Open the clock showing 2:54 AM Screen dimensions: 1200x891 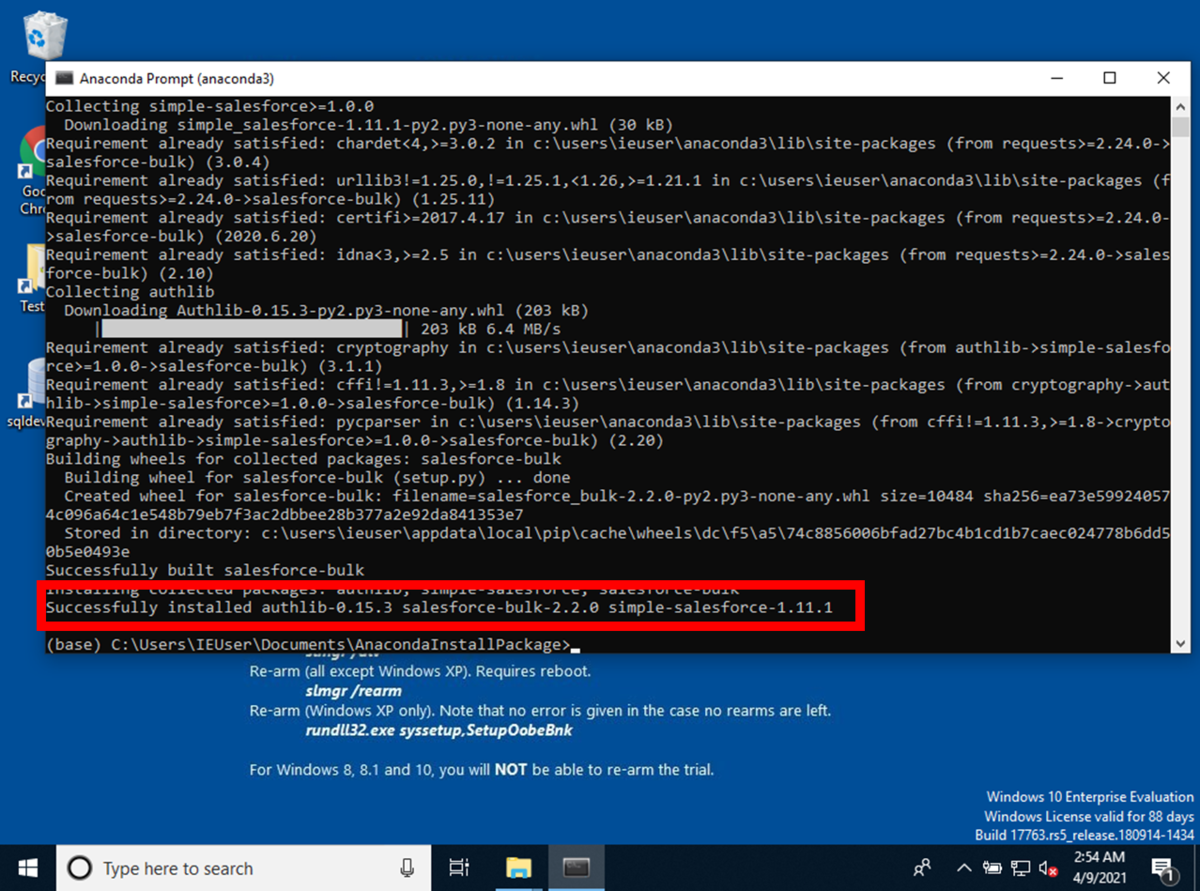(x=1098, y=867)
